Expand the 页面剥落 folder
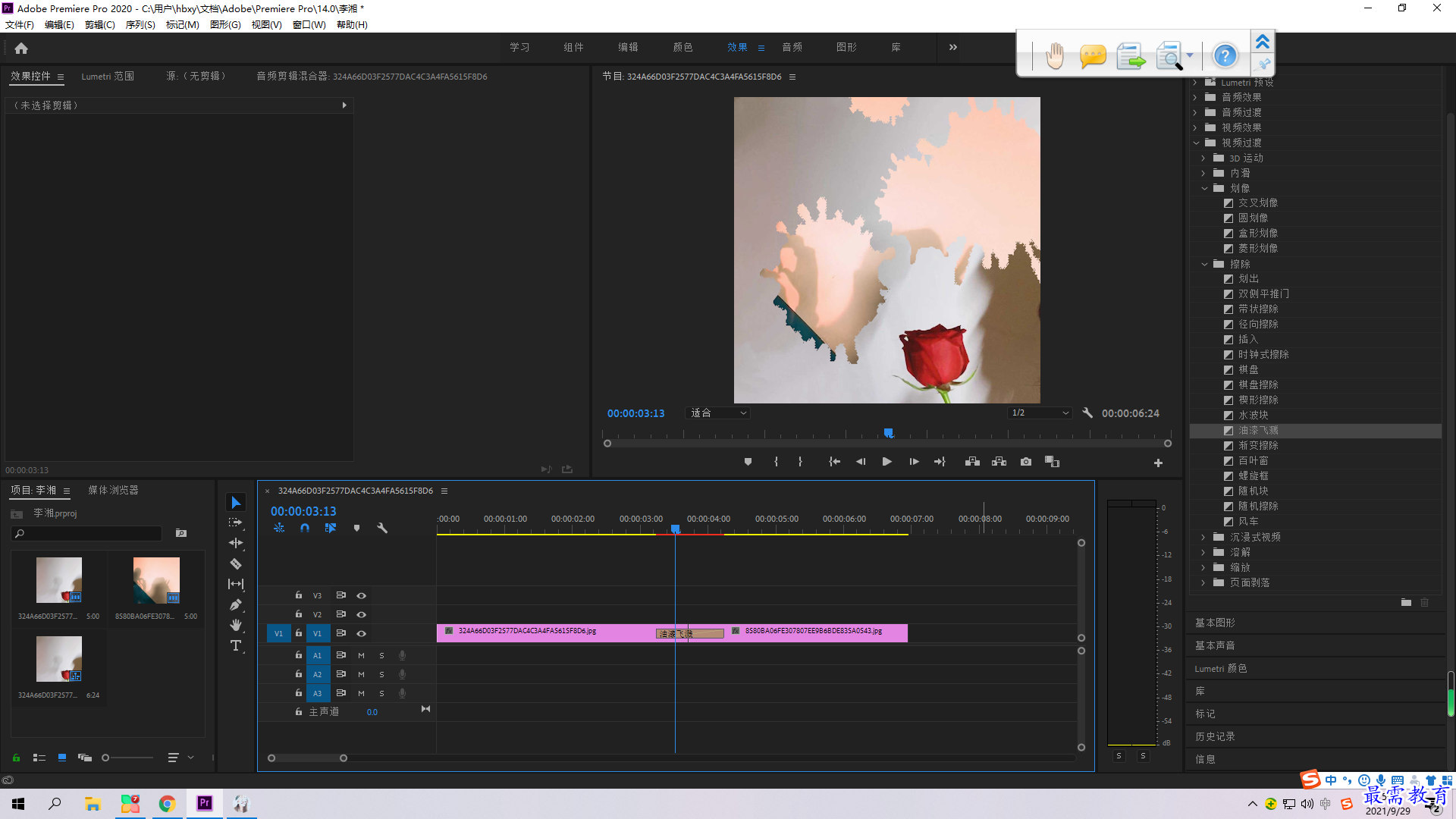 (x=1203, y=582)
